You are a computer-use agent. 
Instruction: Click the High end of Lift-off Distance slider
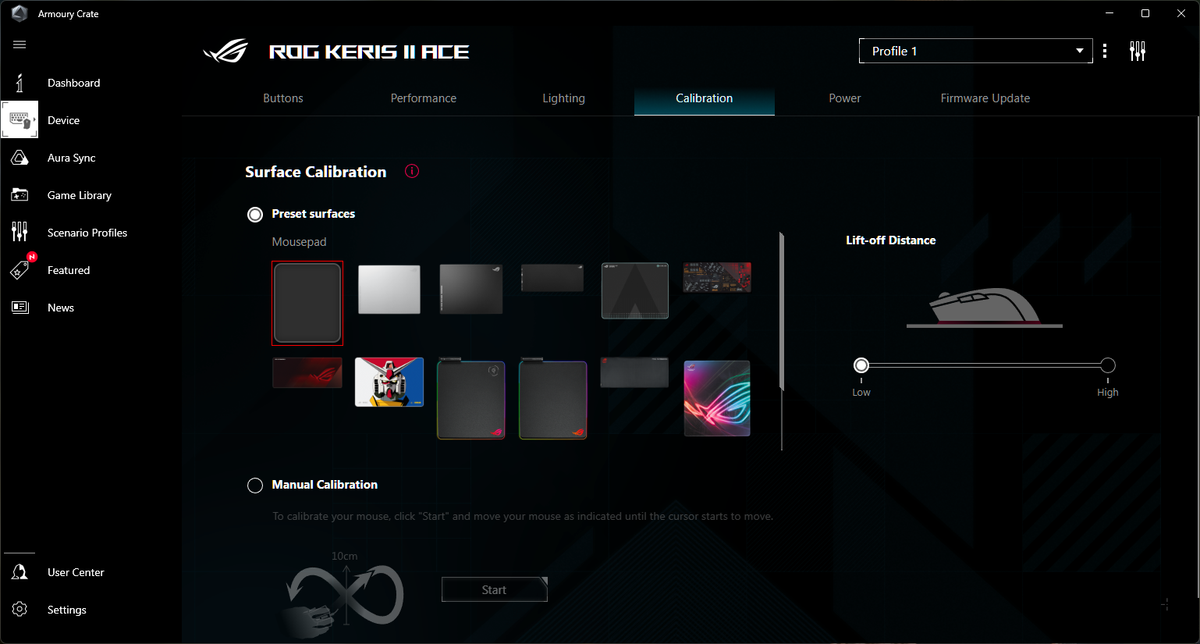[1107, 365]
